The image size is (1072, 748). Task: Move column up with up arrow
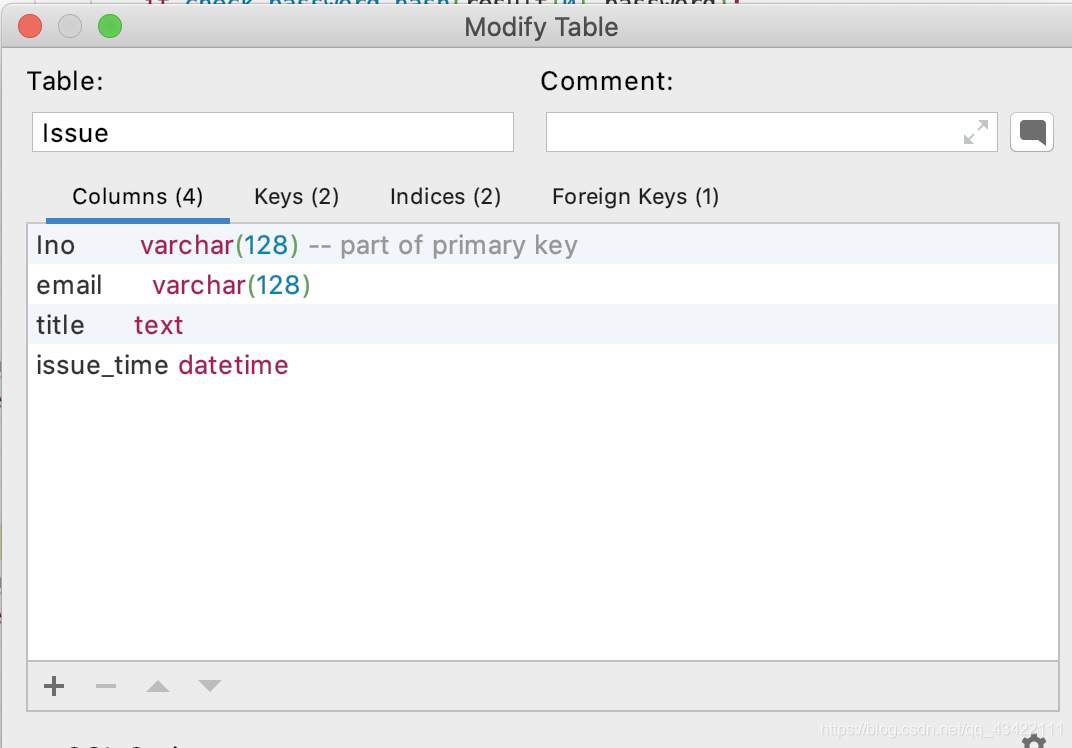pos(158,686)
